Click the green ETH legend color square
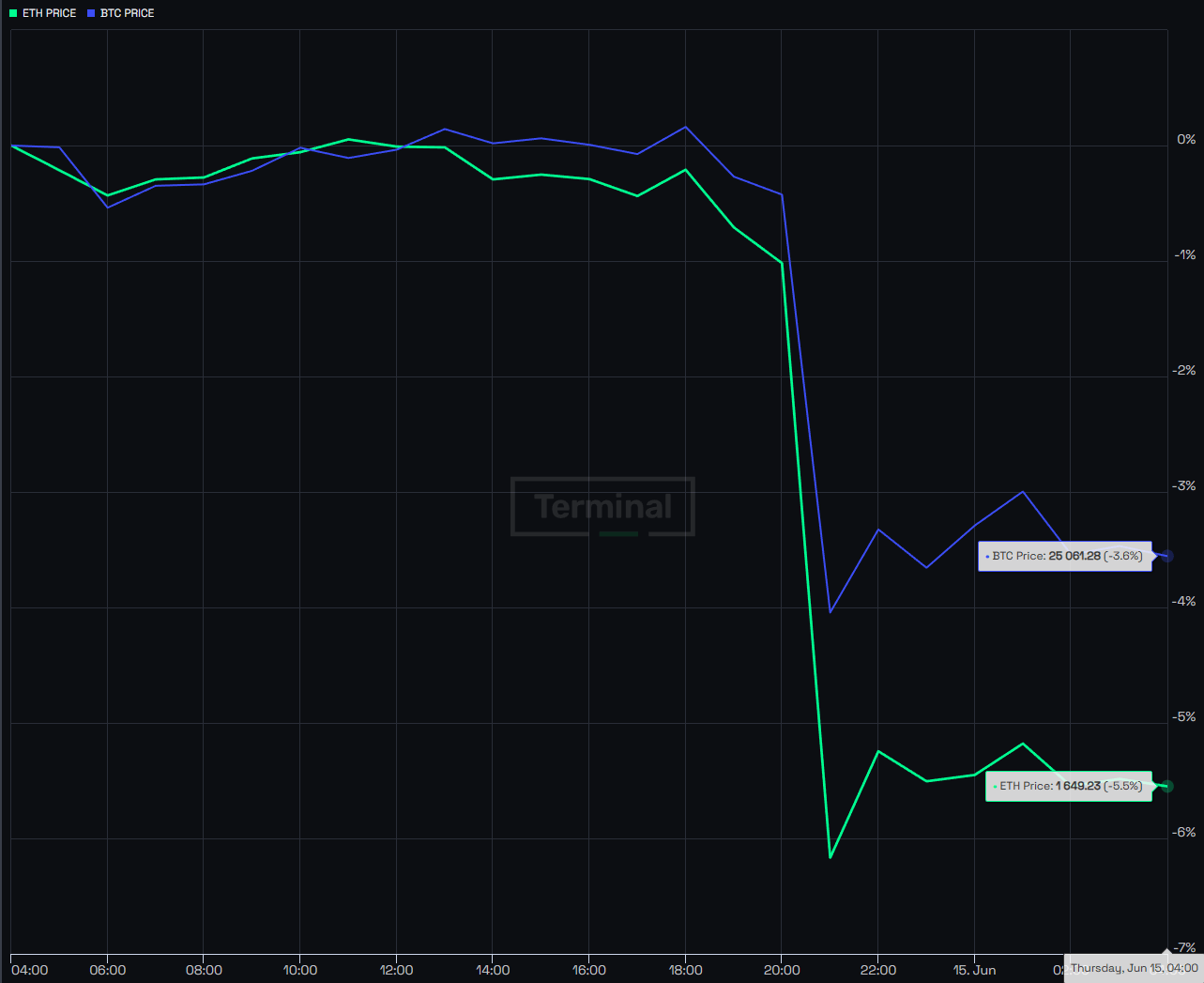The height and width of the screenshot is (983, 1204). tap(13, 13)
